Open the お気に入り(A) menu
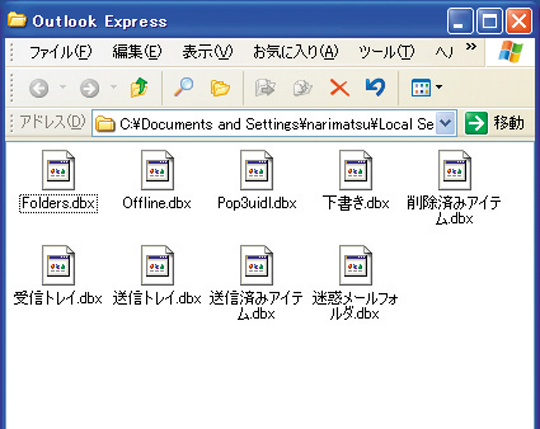540x429 pixels. [295, 52]
